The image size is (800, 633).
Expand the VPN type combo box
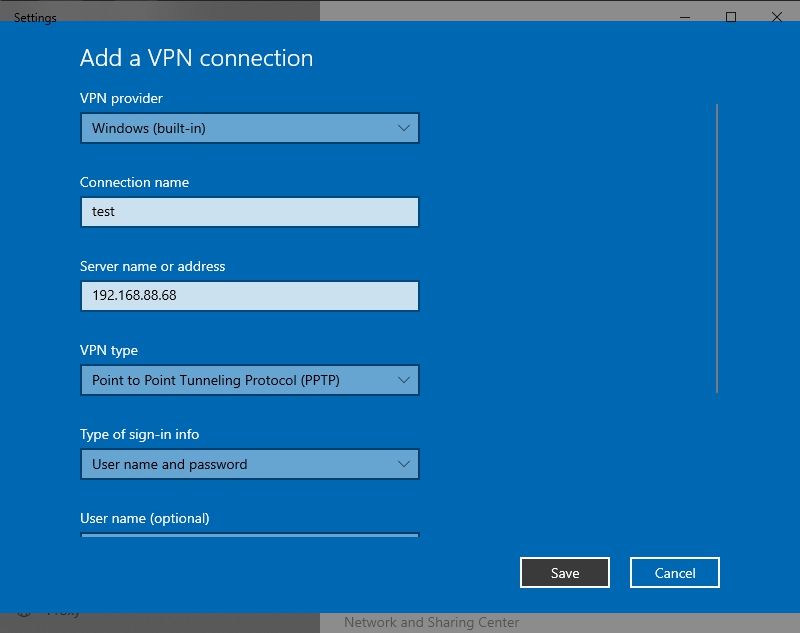point(249,380)
